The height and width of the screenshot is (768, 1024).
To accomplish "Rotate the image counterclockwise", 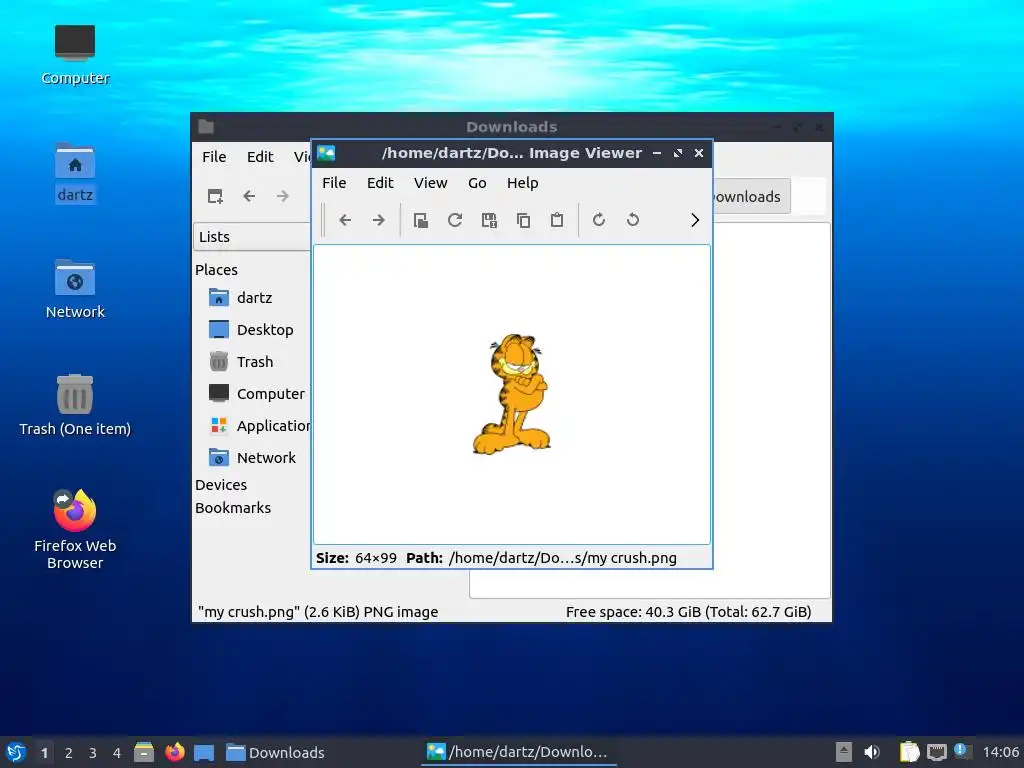I will click(x=633, y=220).
